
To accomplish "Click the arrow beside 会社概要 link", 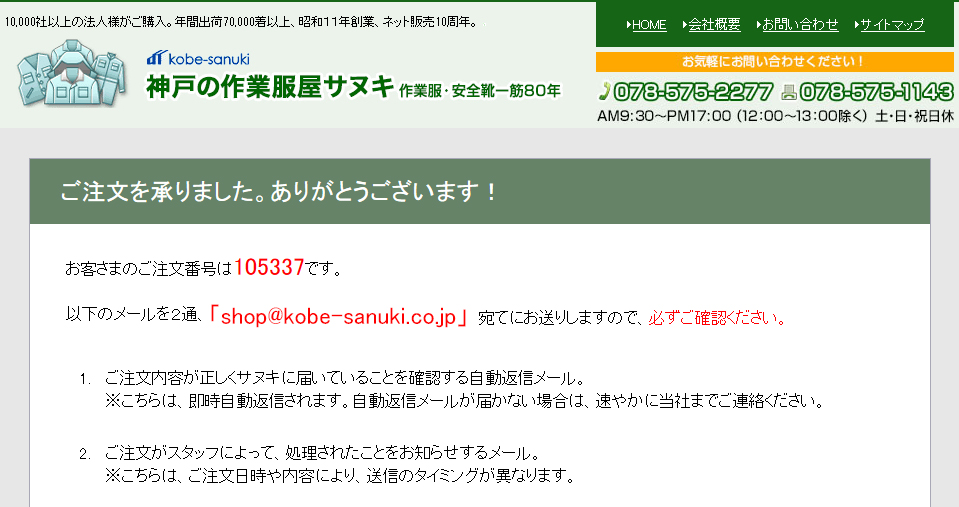I will [x=684, y=25].
